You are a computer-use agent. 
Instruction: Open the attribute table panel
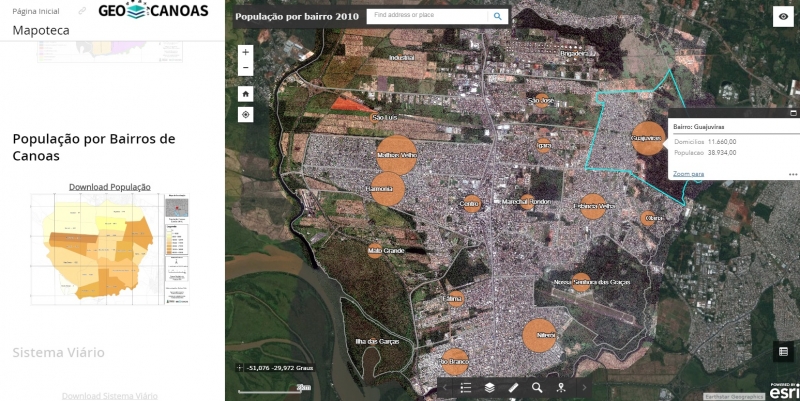(783, 351)
